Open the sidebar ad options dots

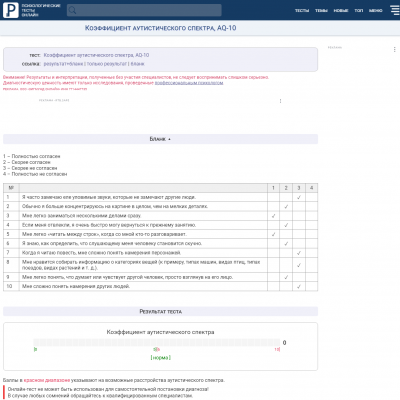pyautogui.click(x=395, y=49)
